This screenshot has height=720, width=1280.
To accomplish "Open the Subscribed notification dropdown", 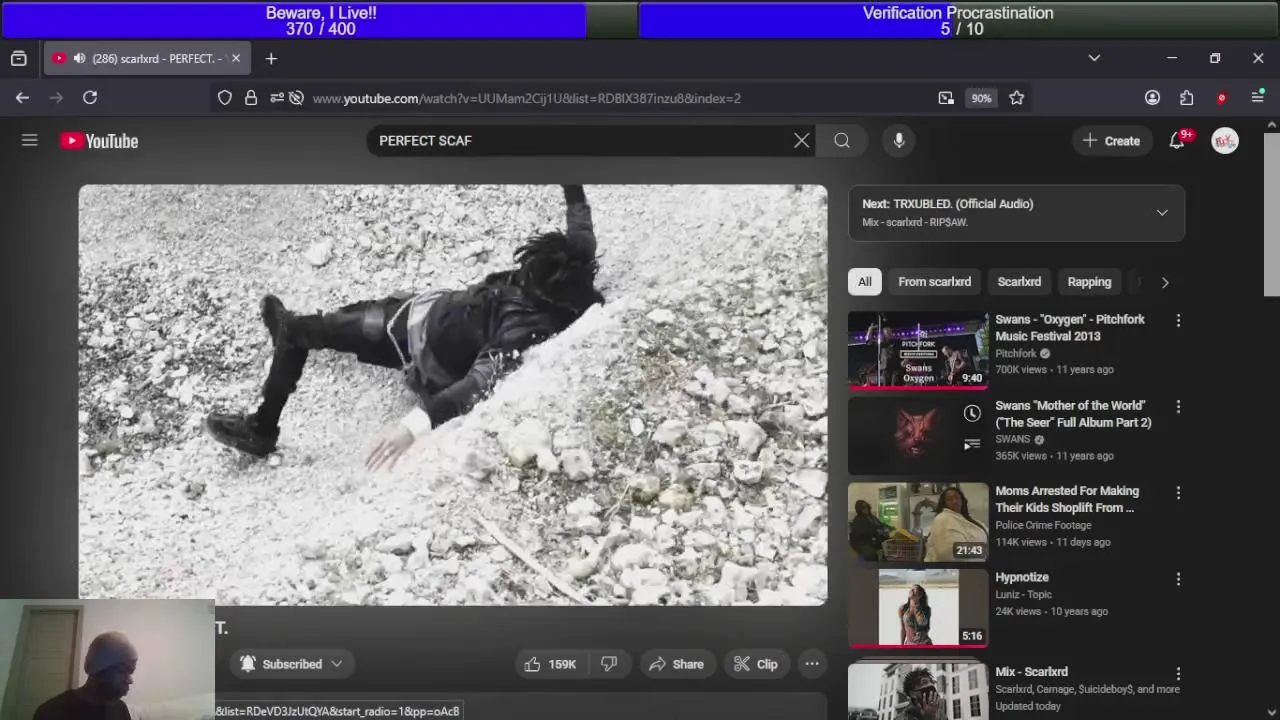I will click(x=290, y=664).
